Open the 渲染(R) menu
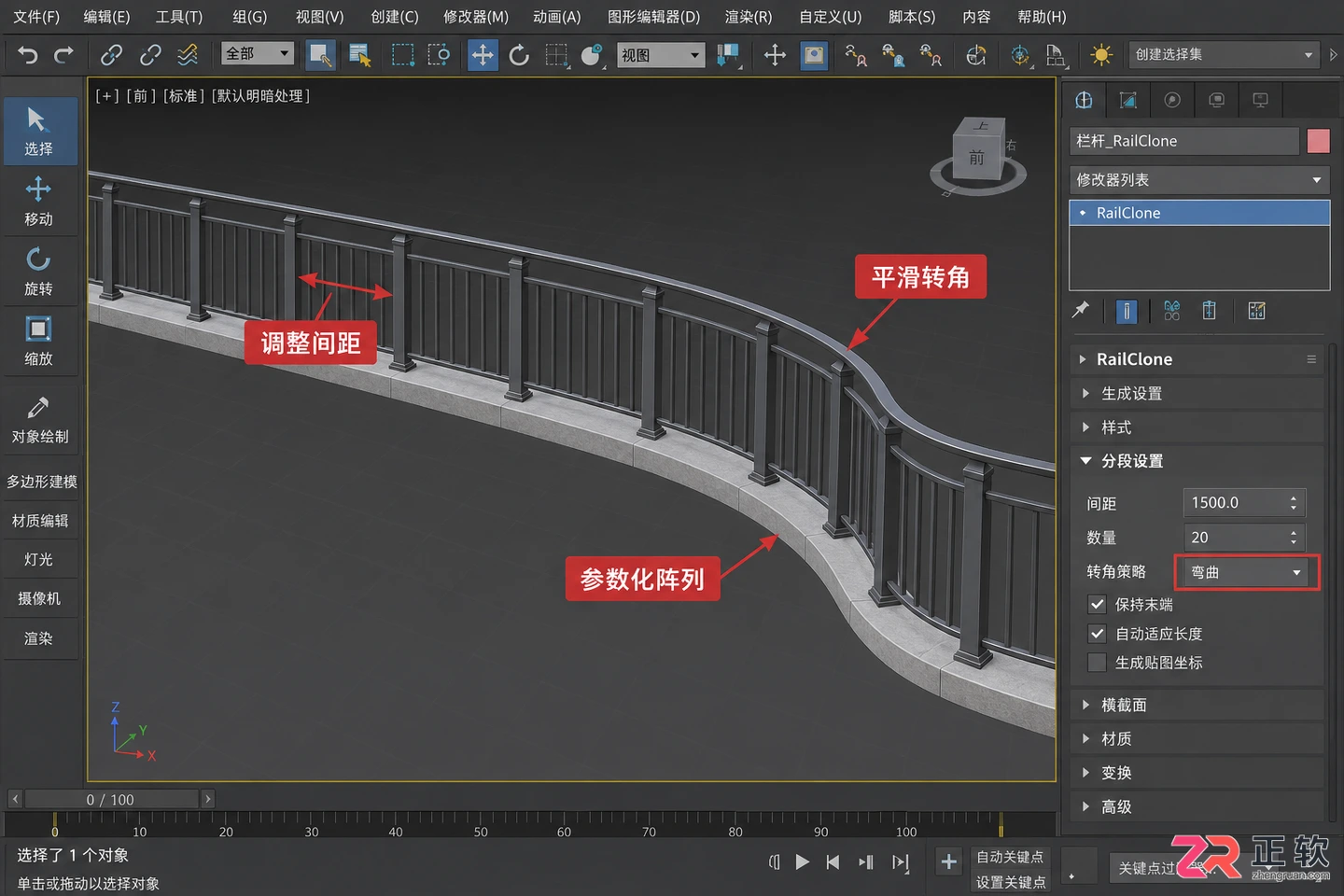 (x=749, y=17)
